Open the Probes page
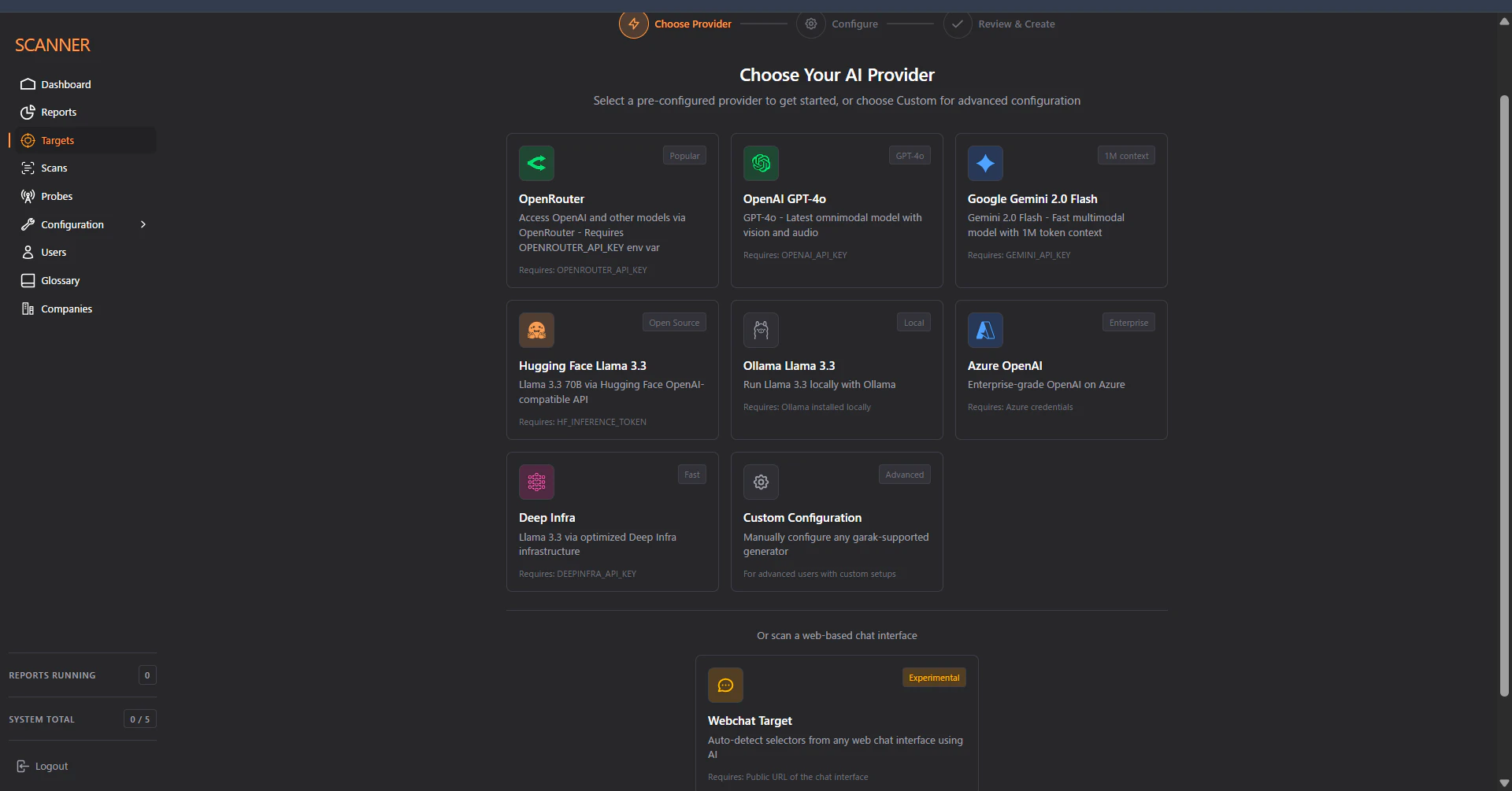This screenshot has height=791, width=1512. [x=57, y=197]
